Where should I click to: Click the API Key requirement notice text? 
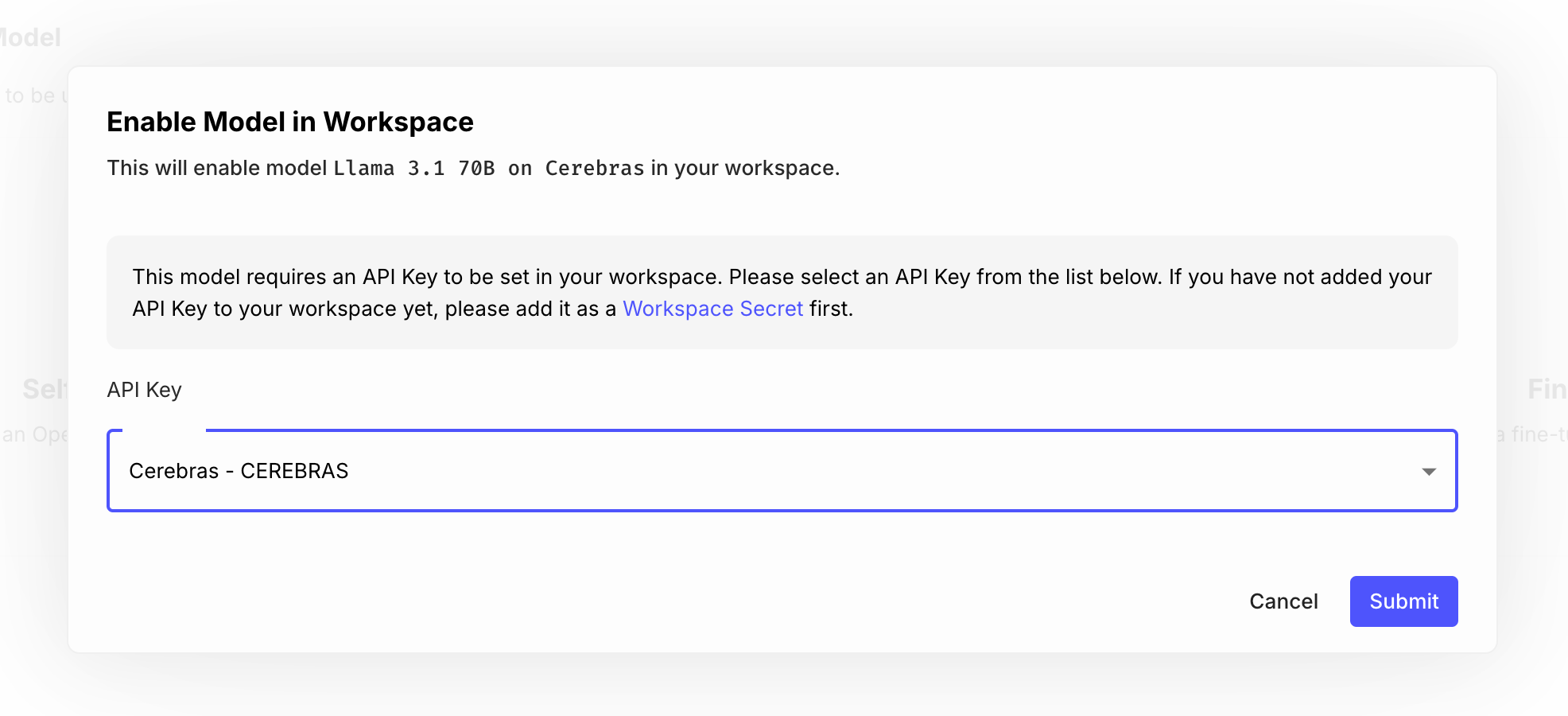tap(782, 293)
